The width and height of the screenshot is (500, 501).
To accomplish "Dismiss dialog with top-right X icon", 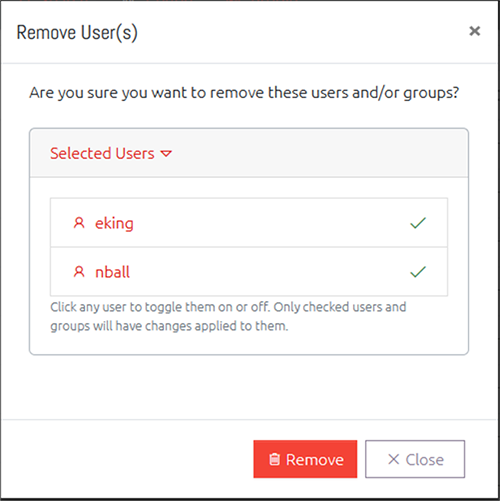I will 475,31.
